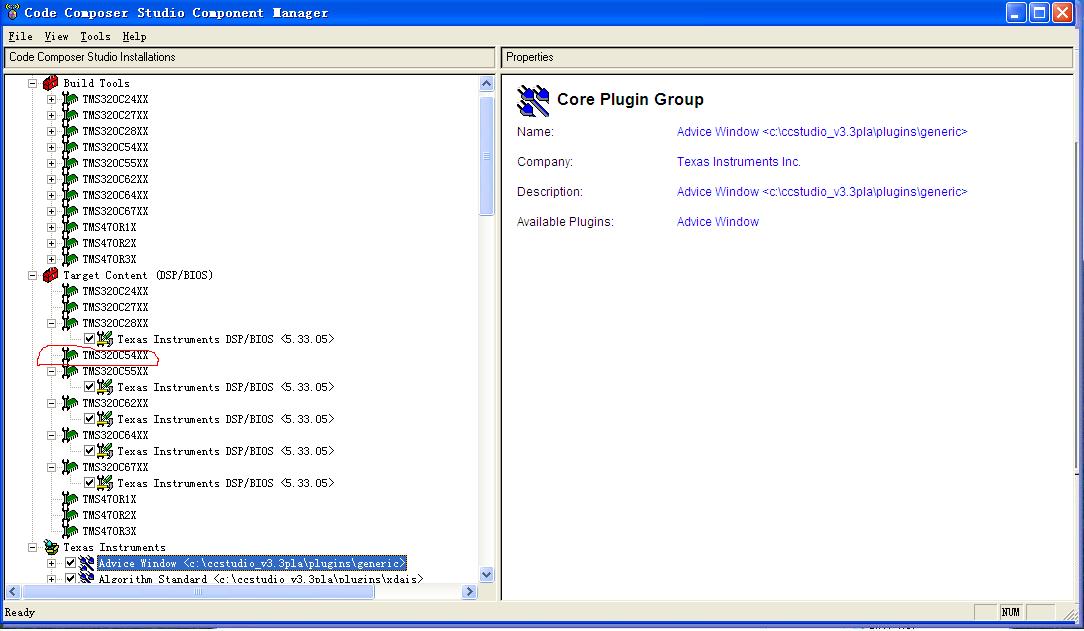The height and width of the screenshot is (631, 1084).
Task: Uncheck DSP/BIOS 5.33.05 under TMS320C62XX
Action: [x=89, y=419]
